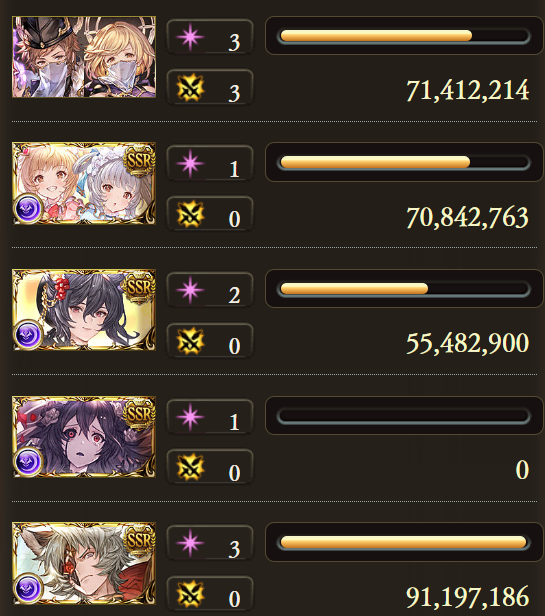Click the pink star icon in the wolf-eared character row
This screenshot has height=616, width=545.
190,544
